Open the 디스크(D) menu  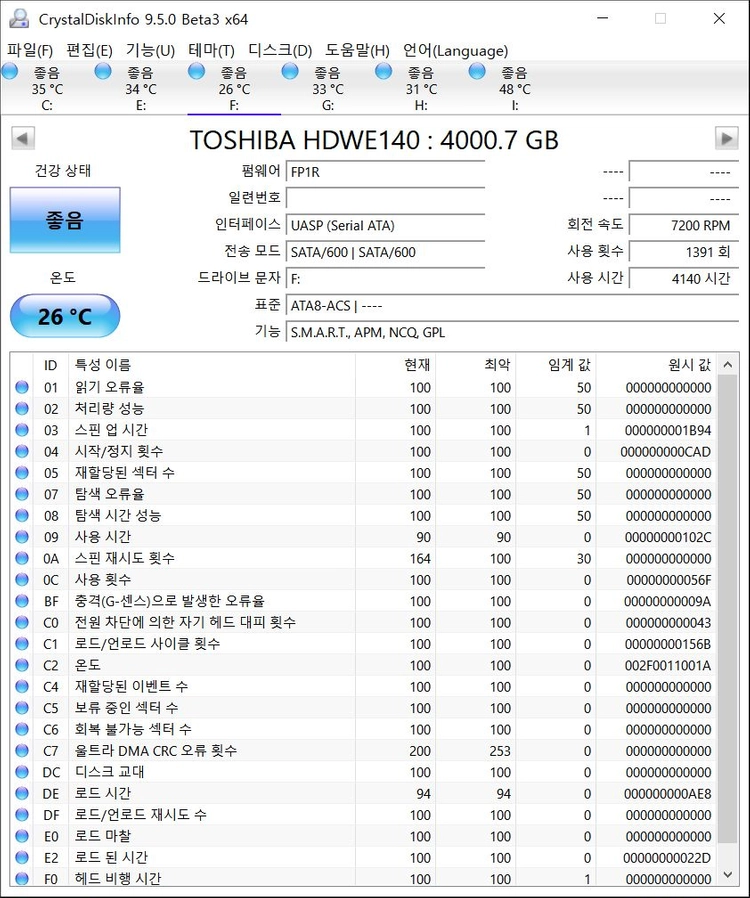[280, 50]
